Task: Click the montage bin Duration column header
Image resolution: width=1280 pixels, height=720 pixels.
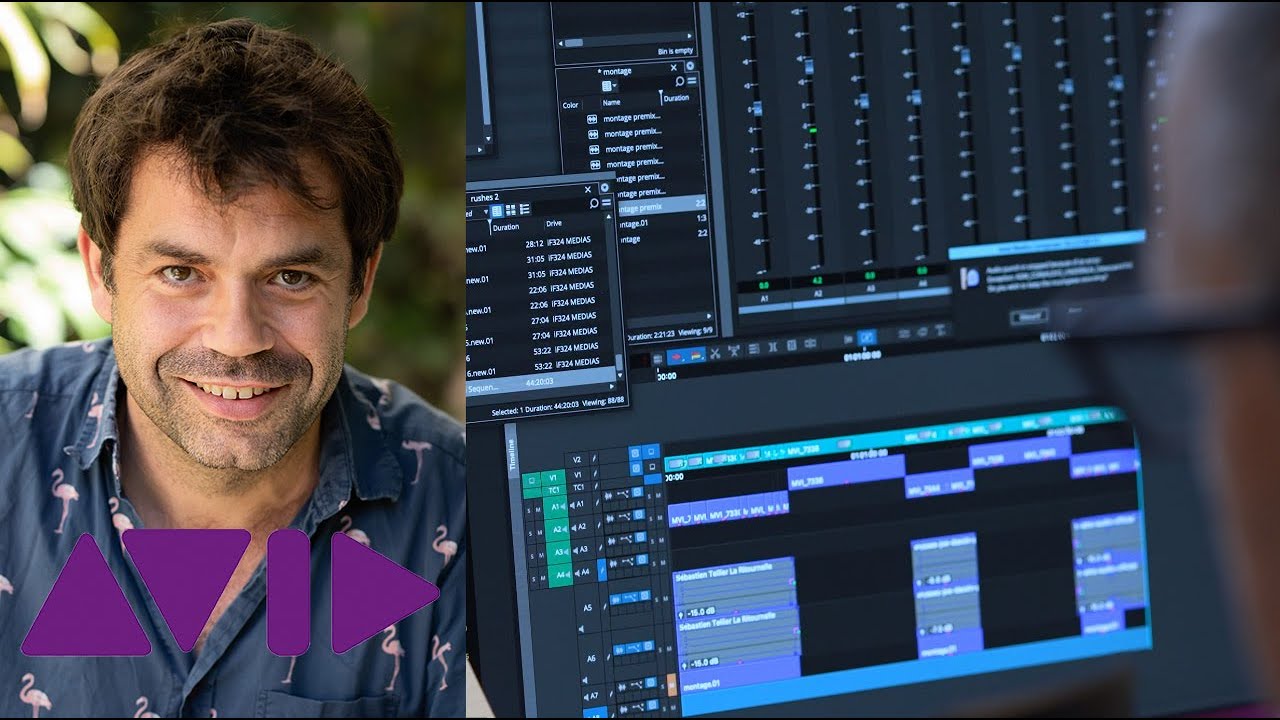Action: point(676,98)
